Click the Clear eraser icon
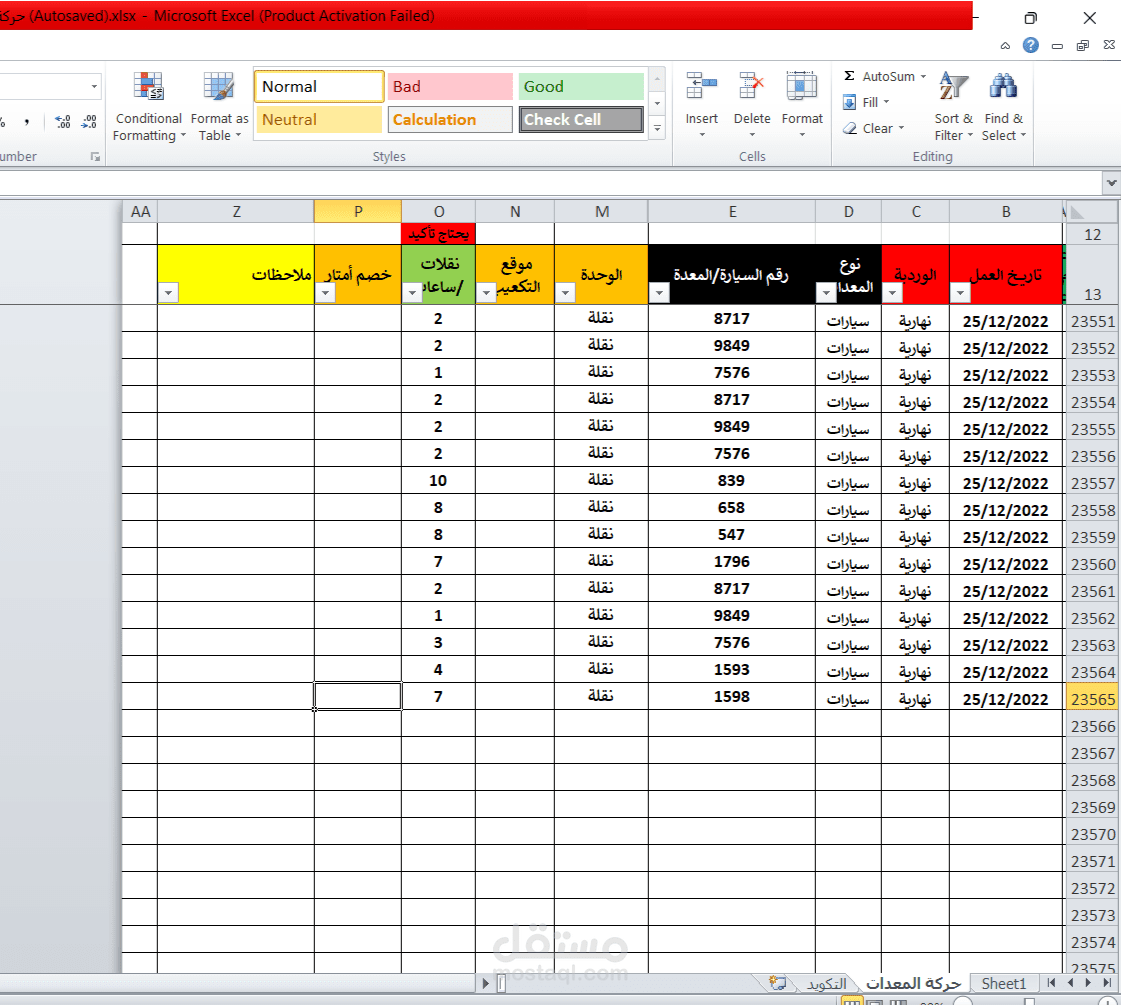Screen dimensions: 1121x1005 [x=849, y=129]
